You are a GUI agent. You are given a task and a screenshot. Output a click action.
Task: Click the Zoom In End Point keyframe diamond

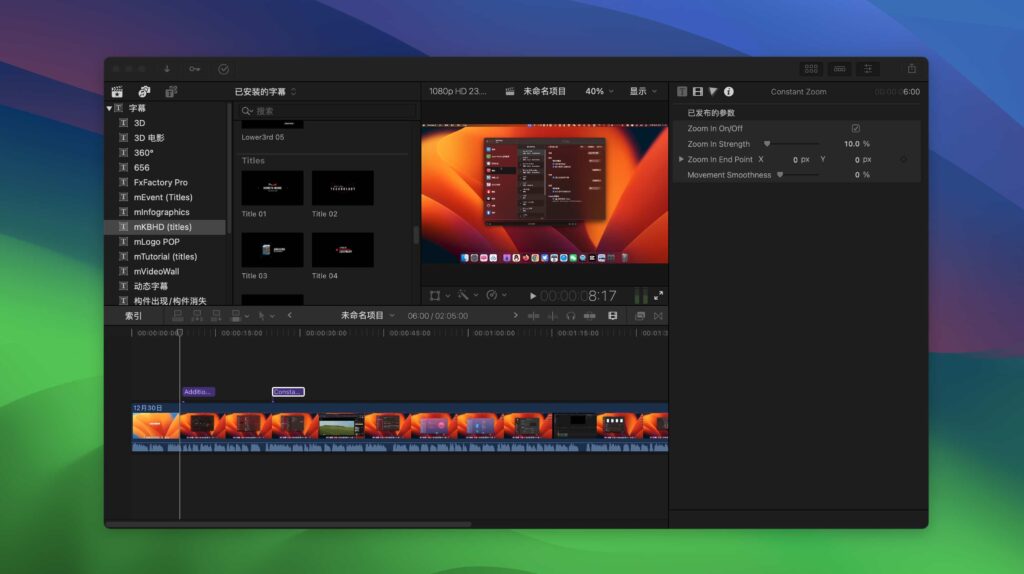point(903,159)
